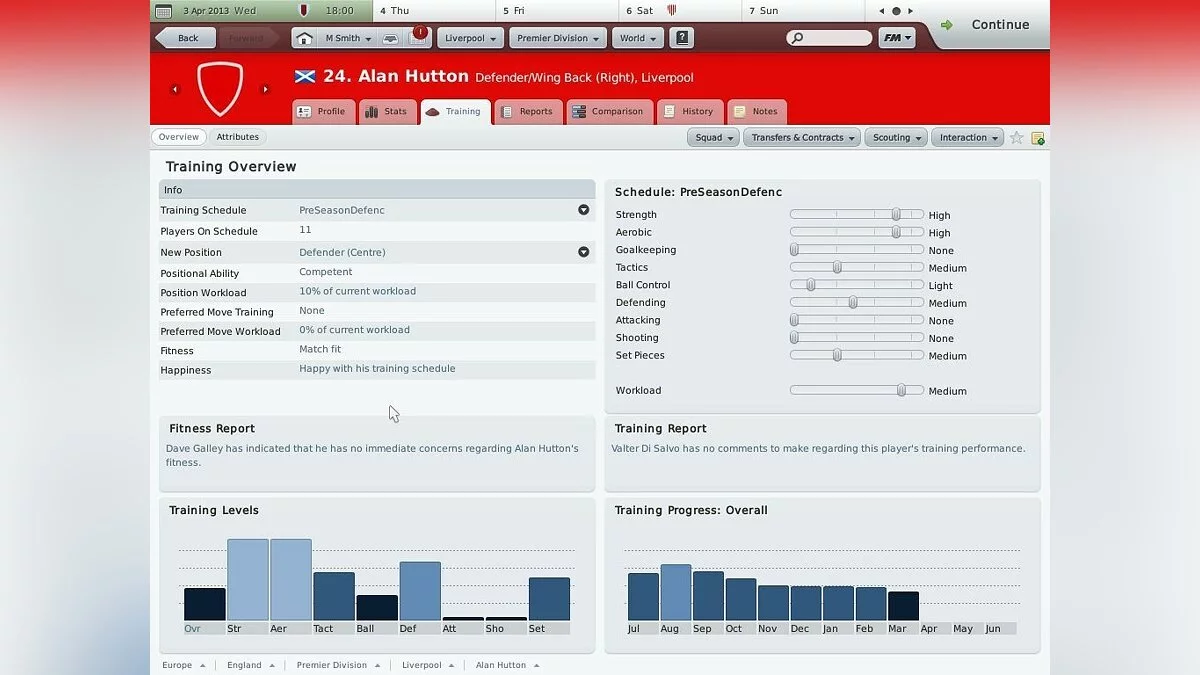This screenshot has width=1200, height=675.
Task: Click the Workload slider handle
Action: pyautogui.click(x=901, y=390)
